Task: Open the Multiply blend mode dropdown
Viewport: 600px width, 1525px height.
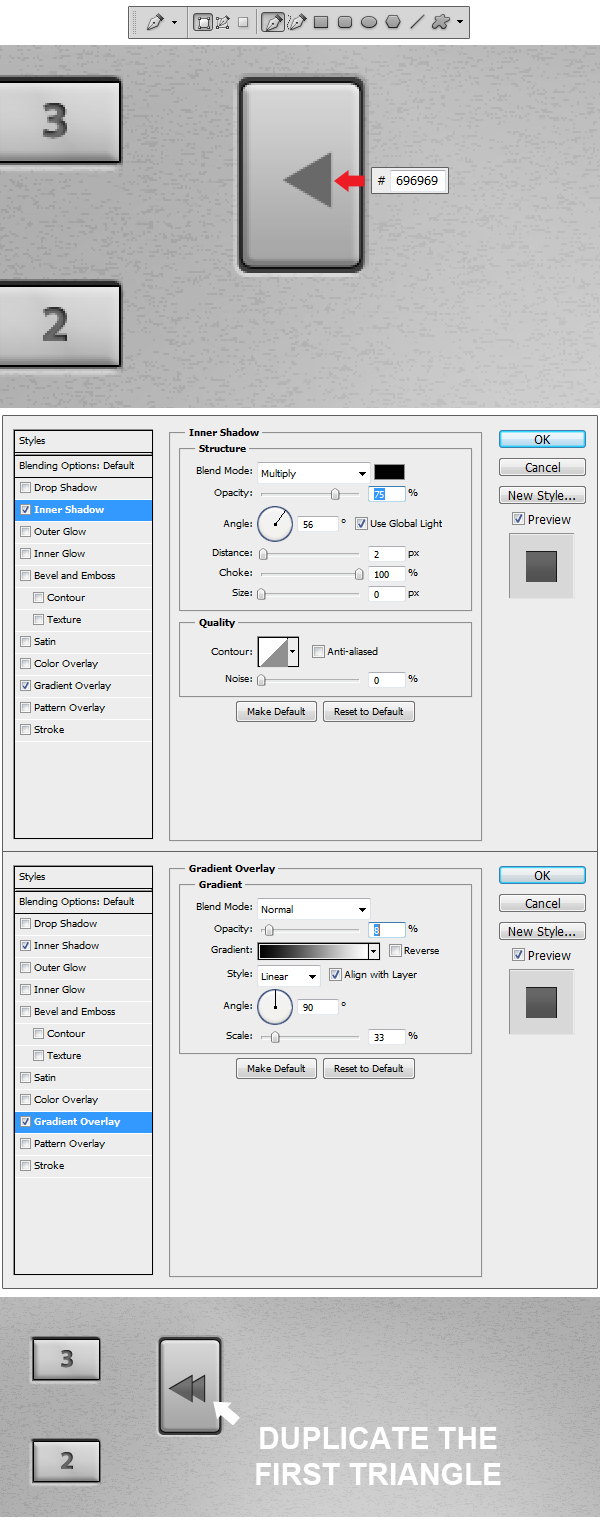Action: point(313,473)
